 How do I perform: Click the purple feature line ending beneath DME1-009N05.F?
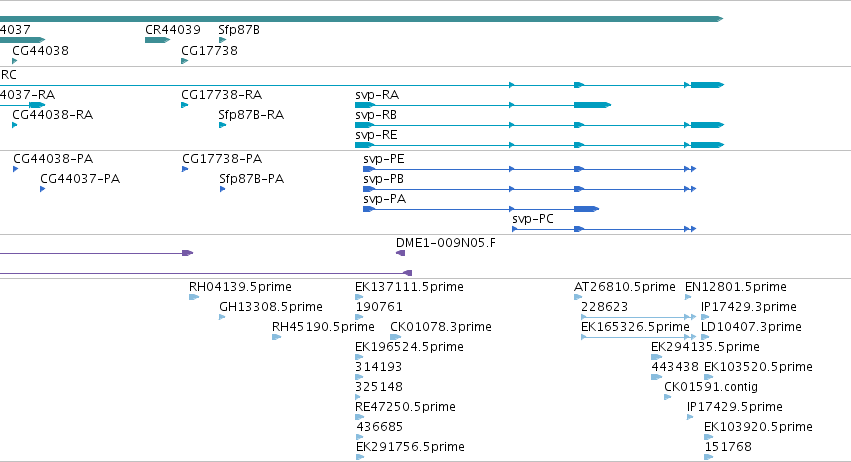(206, 273)
